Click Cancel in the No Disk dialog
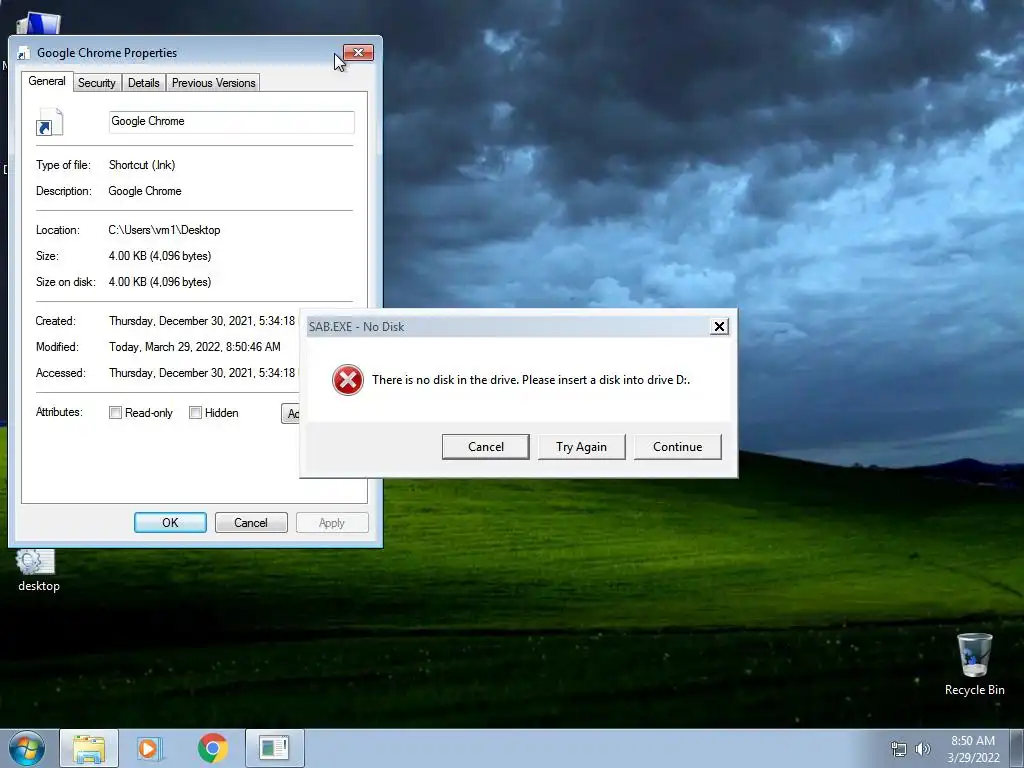The width and height of the screenshot is (1024, 768). (486, 447)
